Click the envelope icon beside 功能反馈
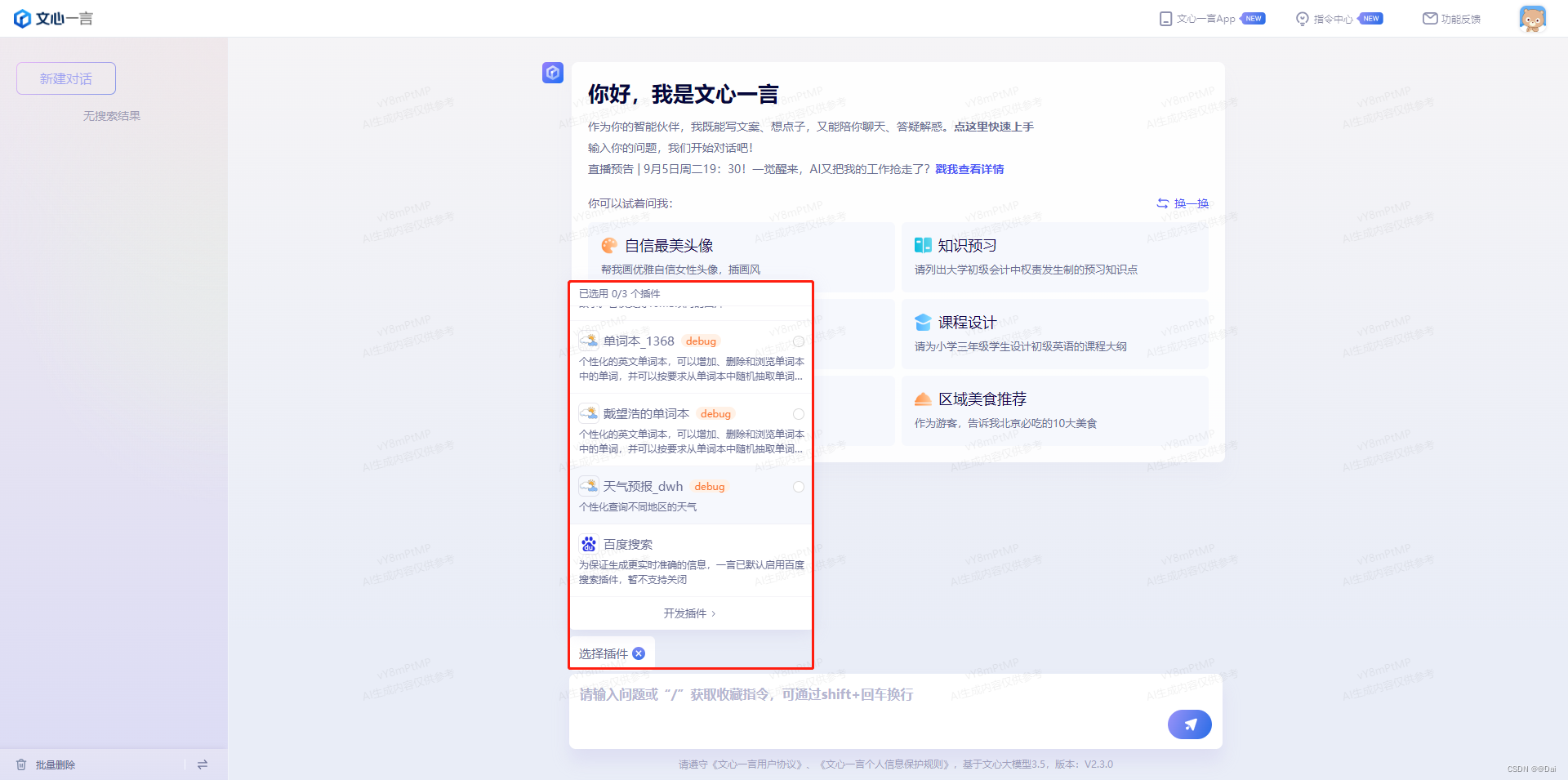This screenshot has height=780, width=1568. (x=1430, y=19)
